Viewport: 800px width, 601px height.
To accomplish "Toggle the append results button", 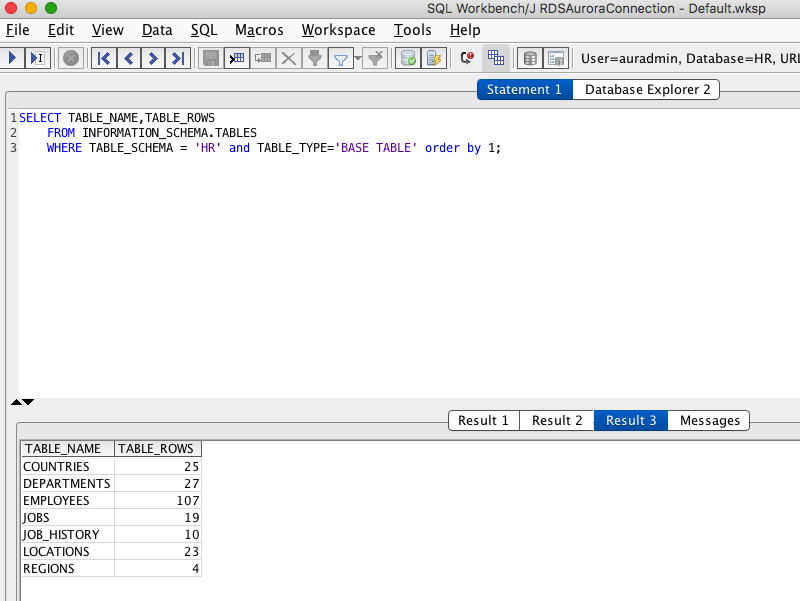I will tap(495, 58).
